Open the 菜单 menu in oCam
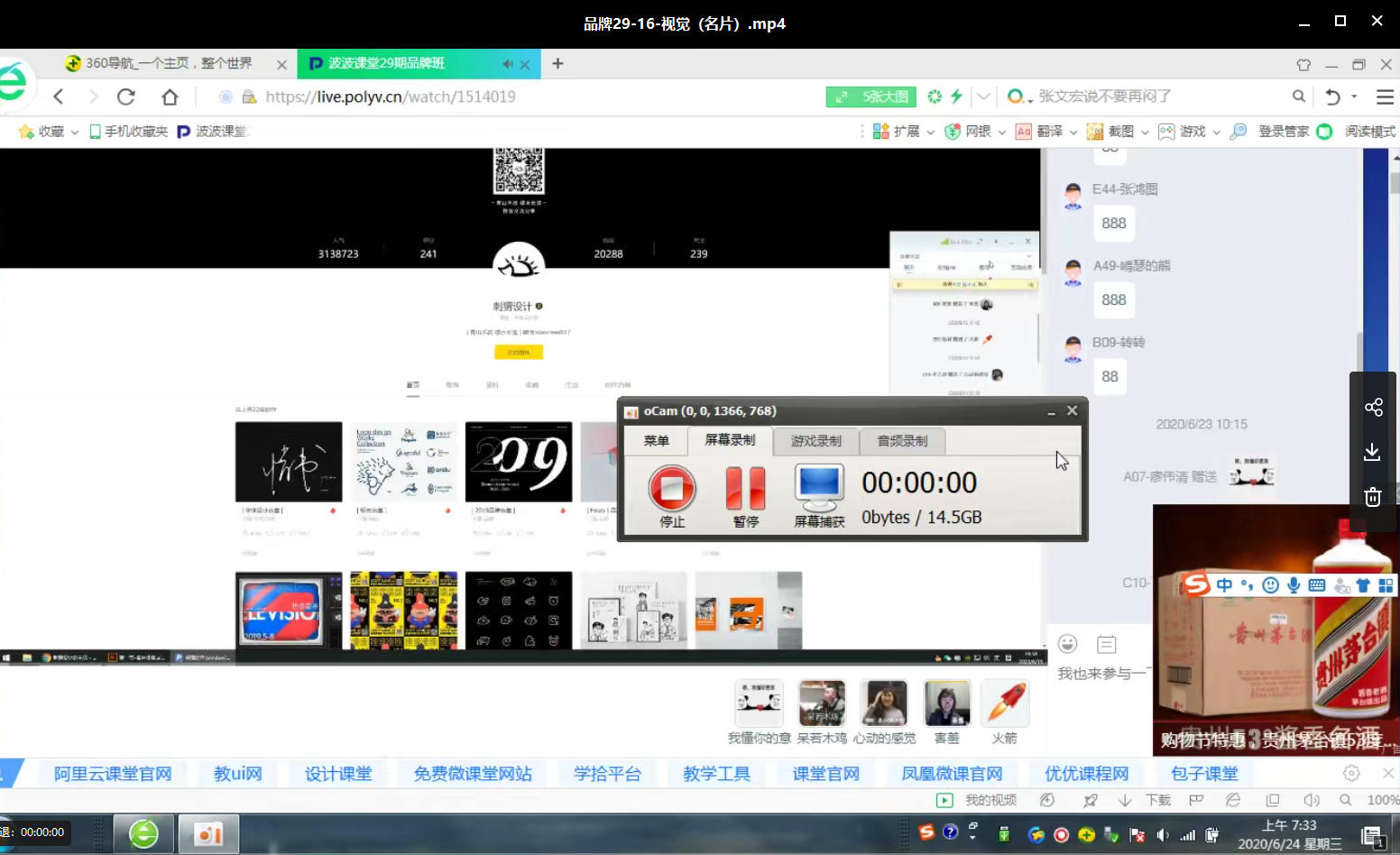The height and width of the screenshot is (855, 1400). point(656,441)
